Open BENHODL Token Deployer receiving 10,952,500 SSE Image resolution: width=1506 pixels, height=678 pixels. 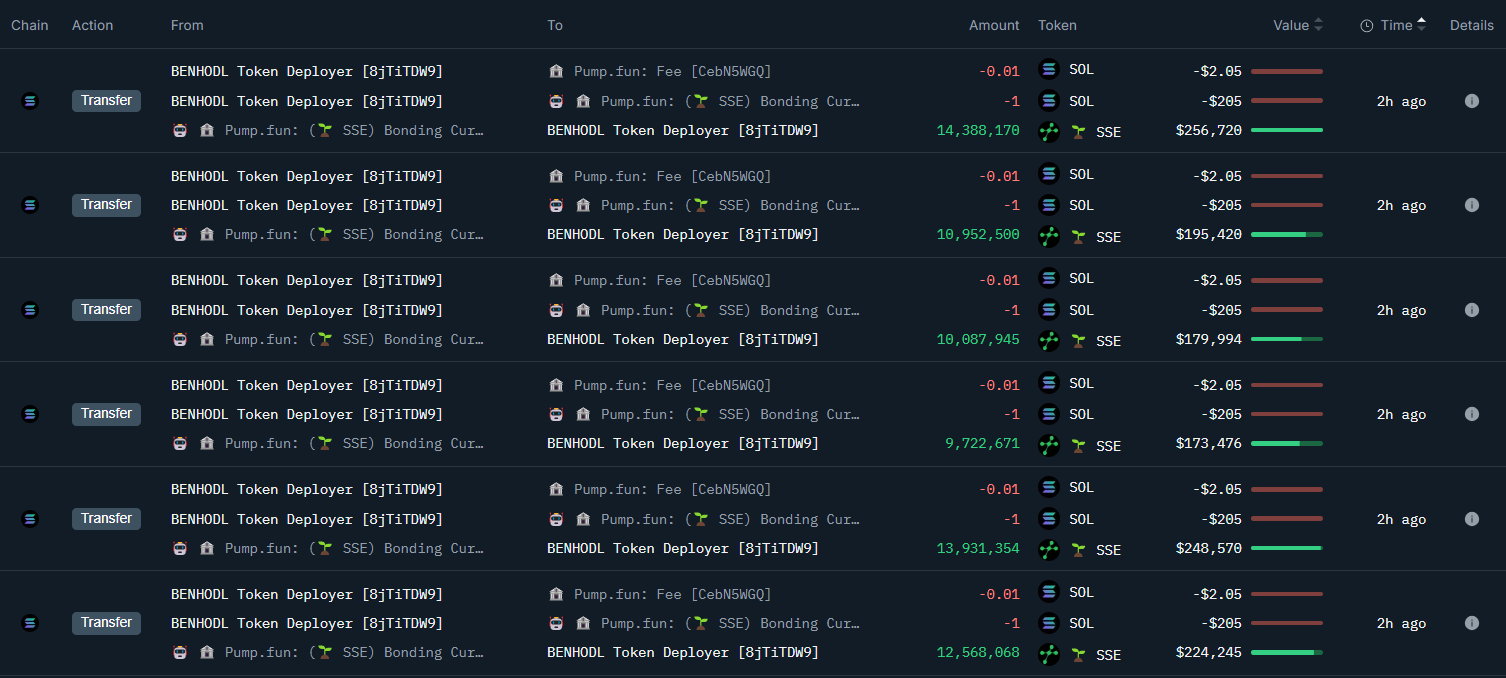pos(682,235)
